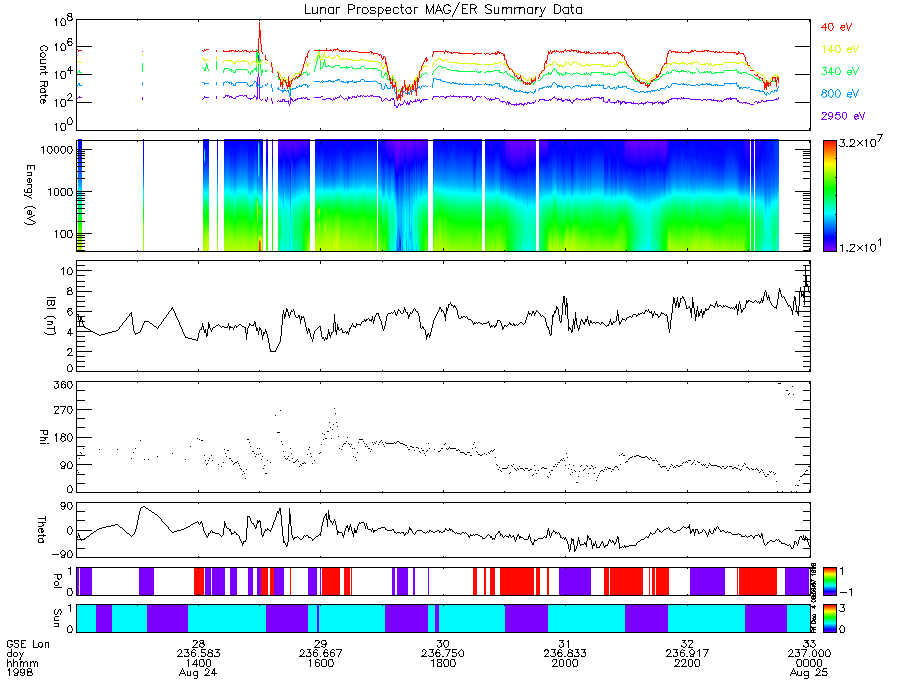
Task: Click the 2200 time axis label
Action: [x=687, y=663]
